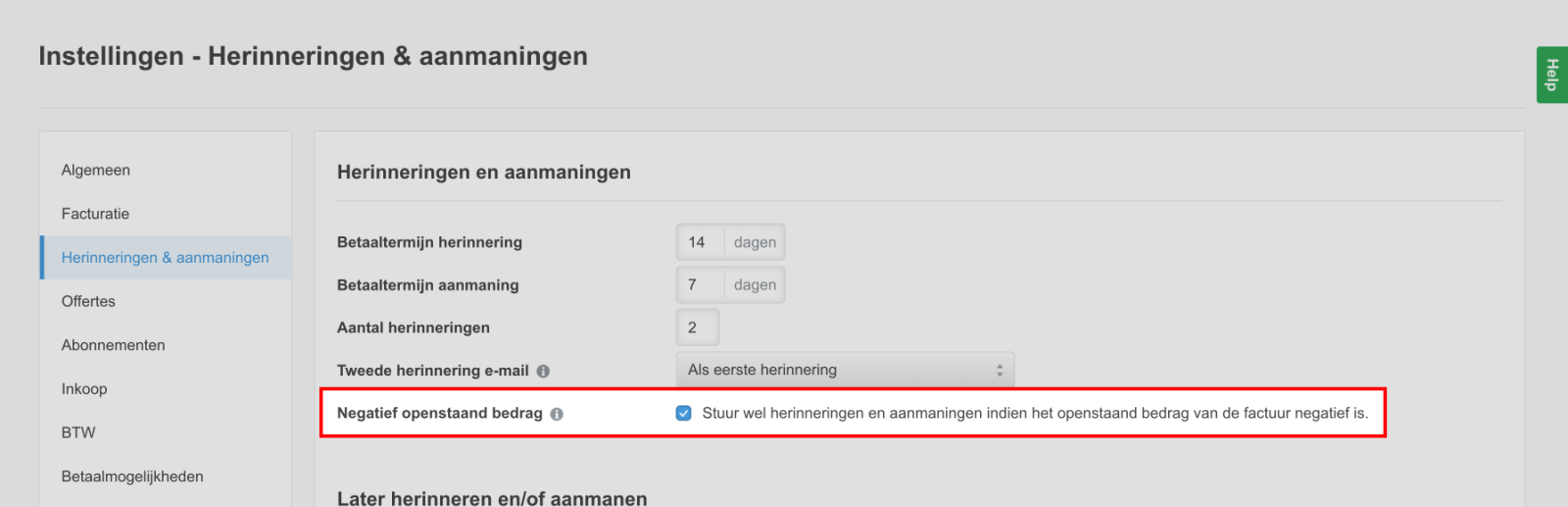
Task: Click the dagen suffix of Betaaltermijn herinnering
Action: click(x=755, y=242)
